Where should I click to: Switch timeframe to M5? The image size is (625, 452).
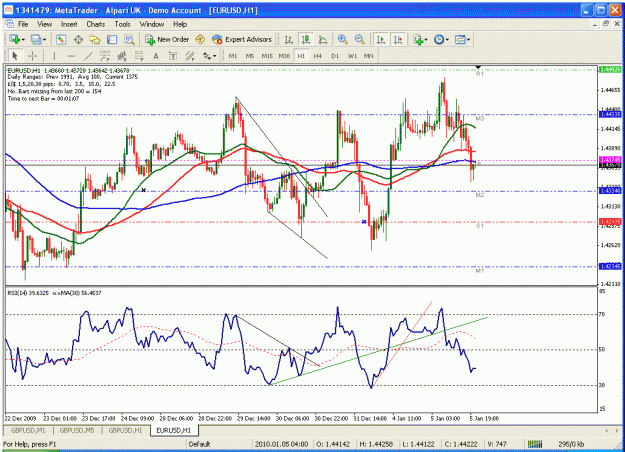pos(250,56)
